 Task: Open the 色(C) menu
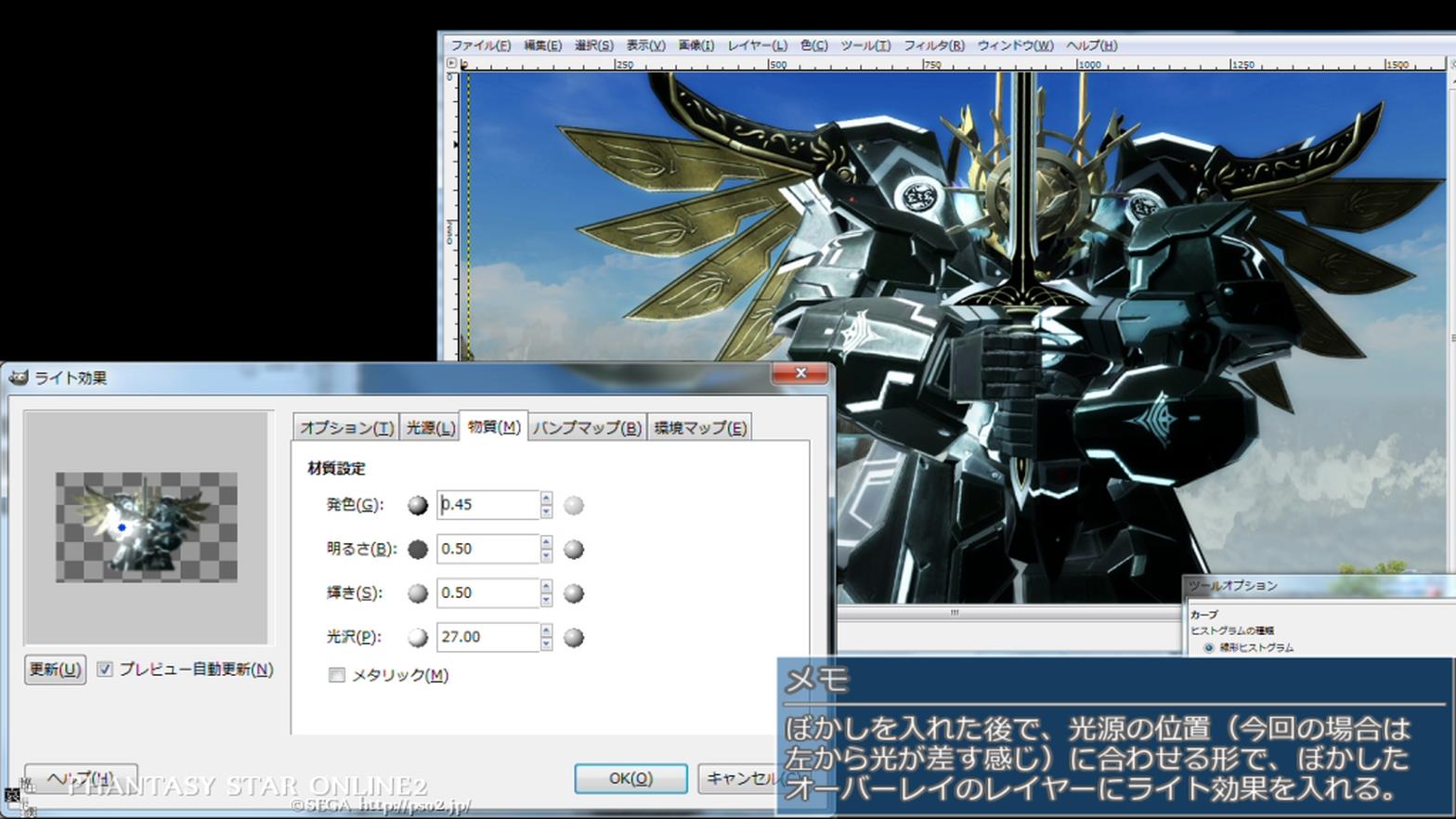[813, 45]
